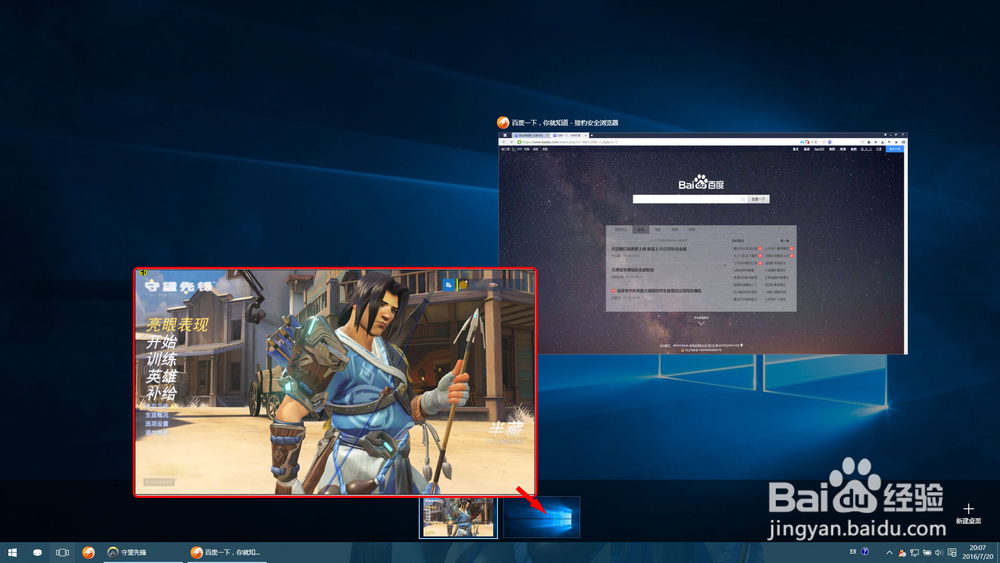Click the 新建桌面 new desktop button
This screenshot has height=563, width=1000.
[968, 514]
